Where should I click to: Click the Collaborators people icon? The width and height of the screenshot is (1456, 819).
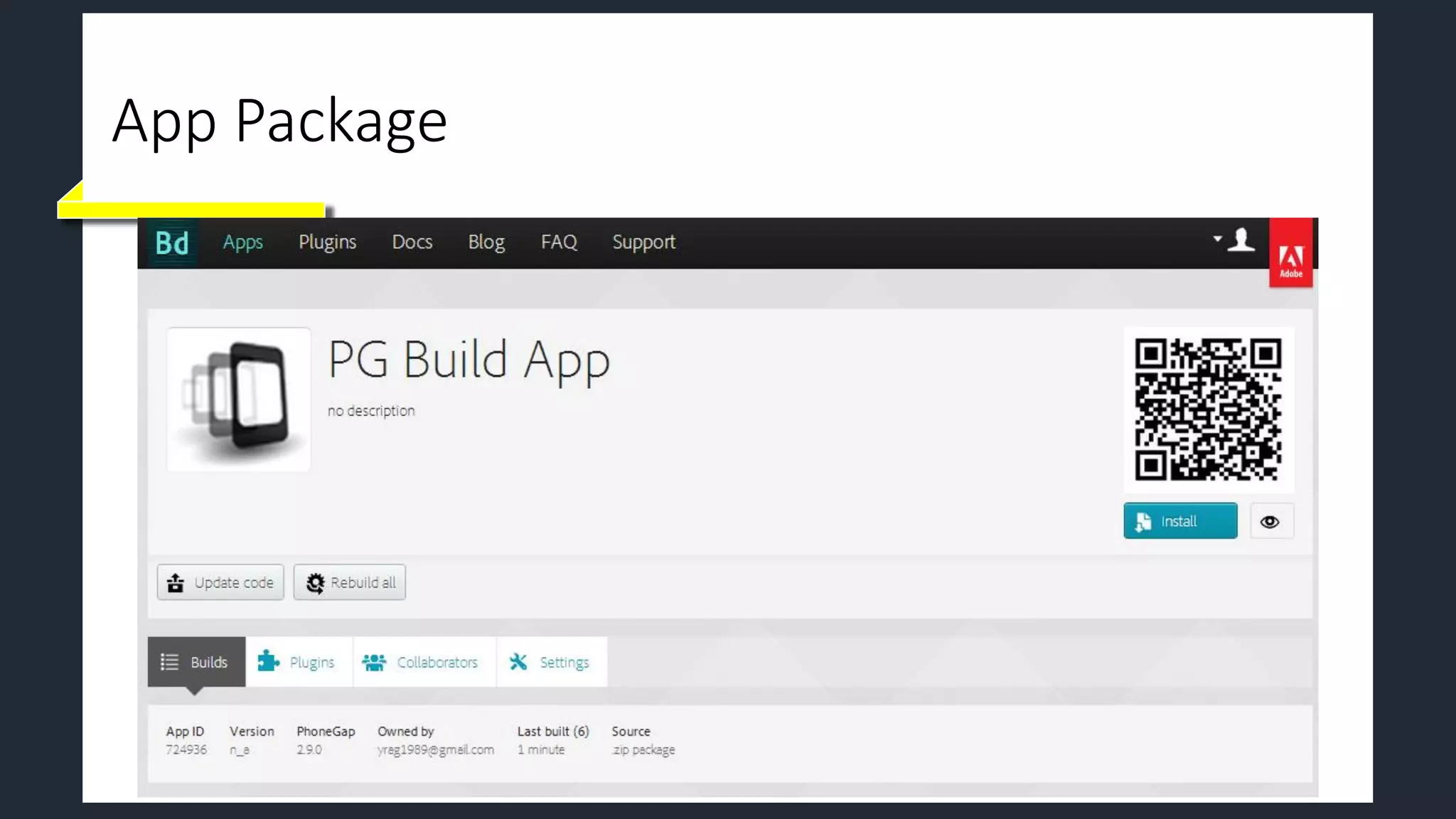click(x=374, y=662)
